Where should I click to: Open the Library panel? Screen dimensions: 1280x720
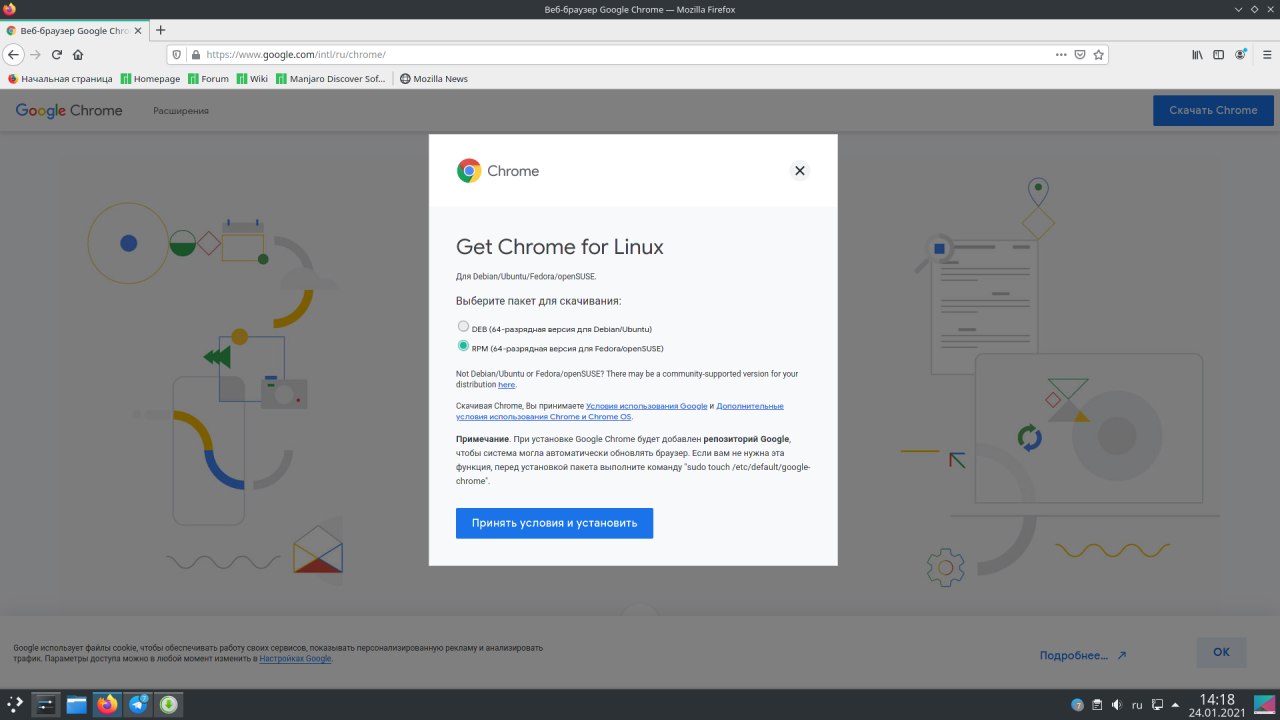tap(1197, 55)
